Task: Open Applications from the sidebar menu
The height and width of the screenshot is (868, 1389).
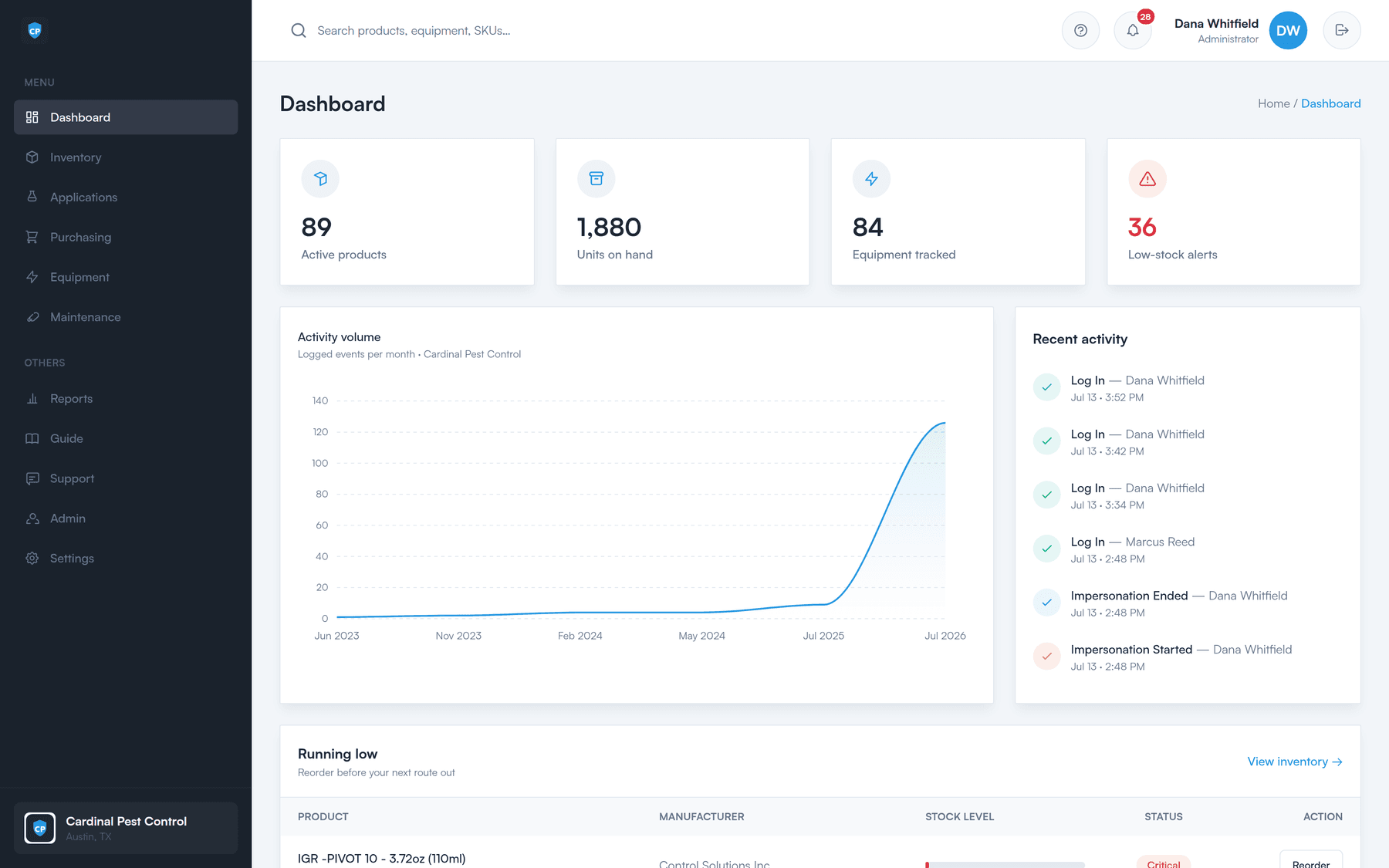Action: click(126, 197)
